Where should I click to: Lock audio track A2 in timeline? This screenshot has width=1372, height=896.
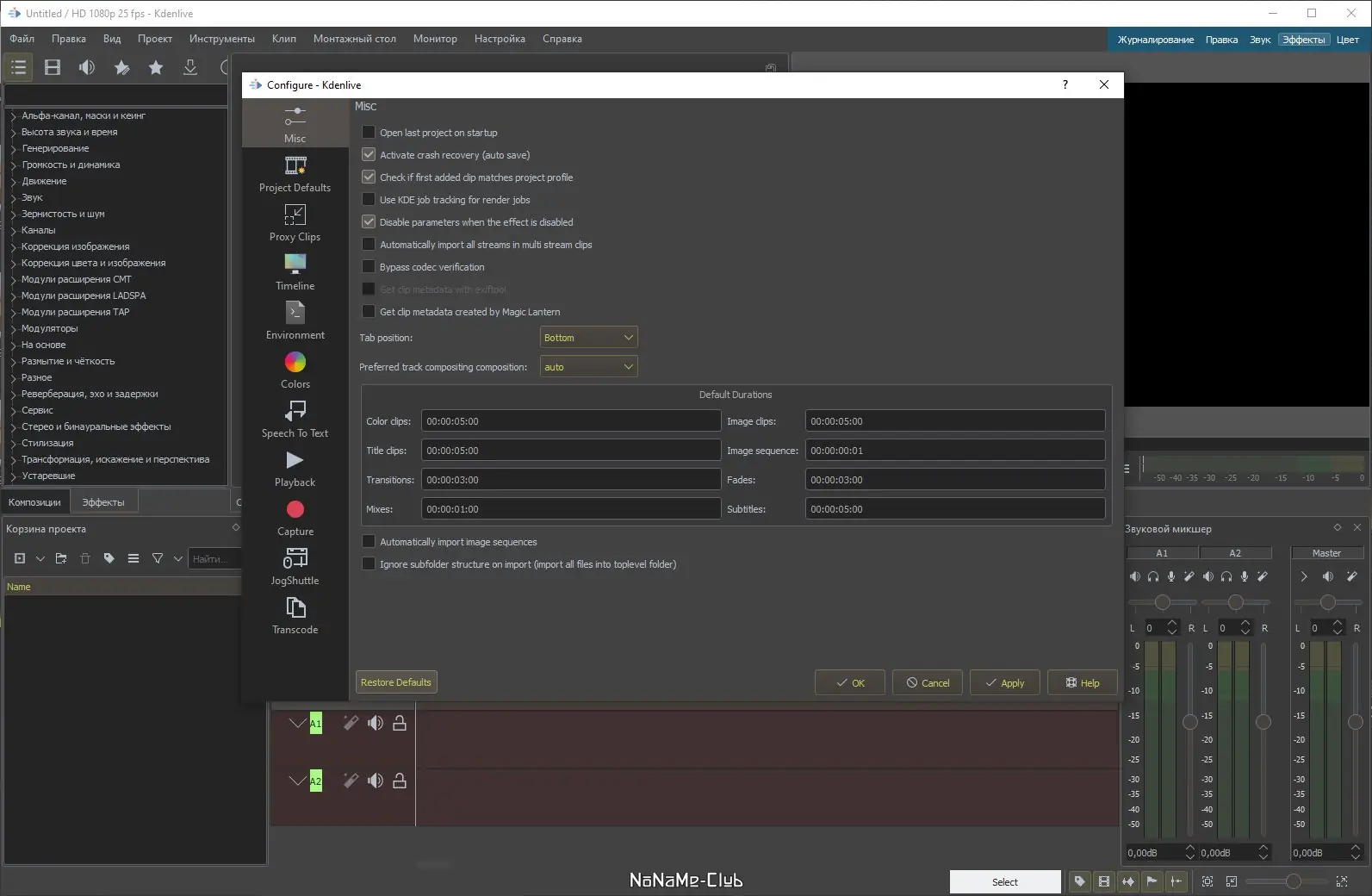pyautogui.click(x=400, y=781)
